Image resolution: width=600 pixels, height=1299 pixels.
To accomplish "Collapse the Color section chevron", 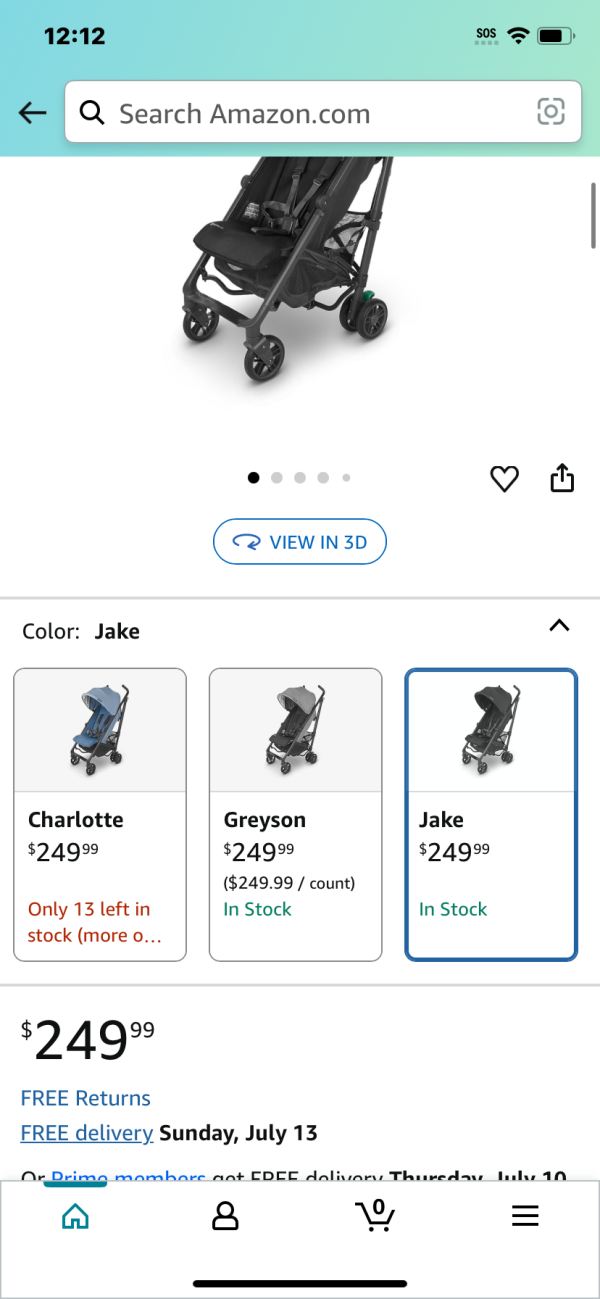I will [x=560, y=626].
